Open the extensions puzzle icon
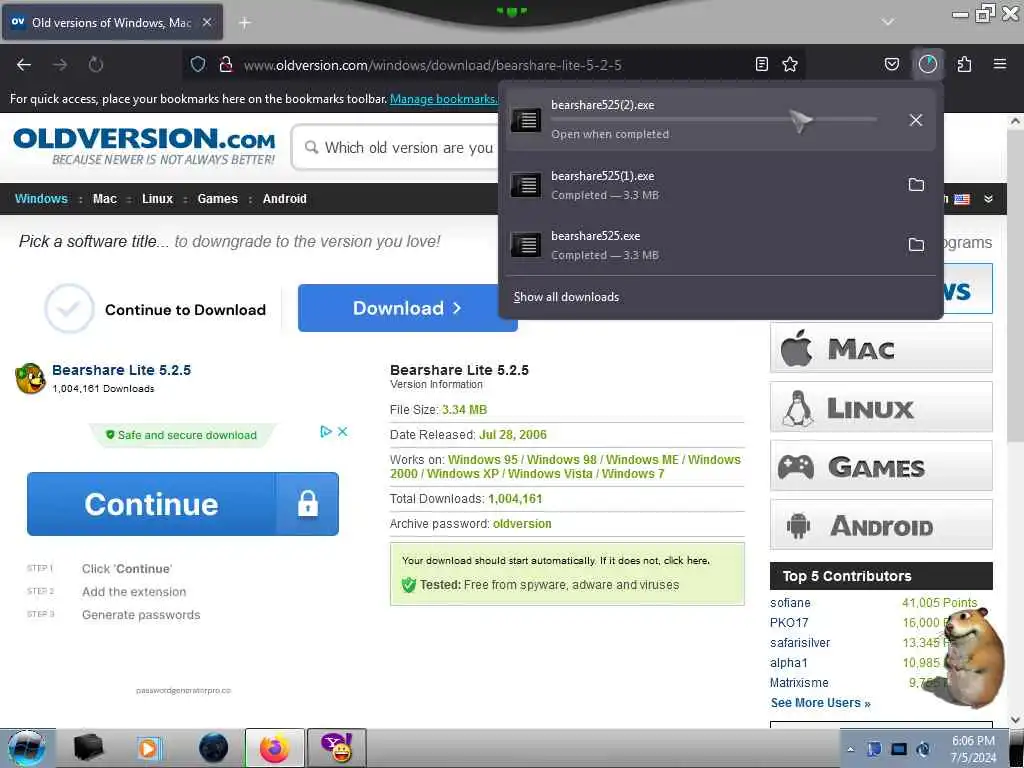 (x=965, y=64)
